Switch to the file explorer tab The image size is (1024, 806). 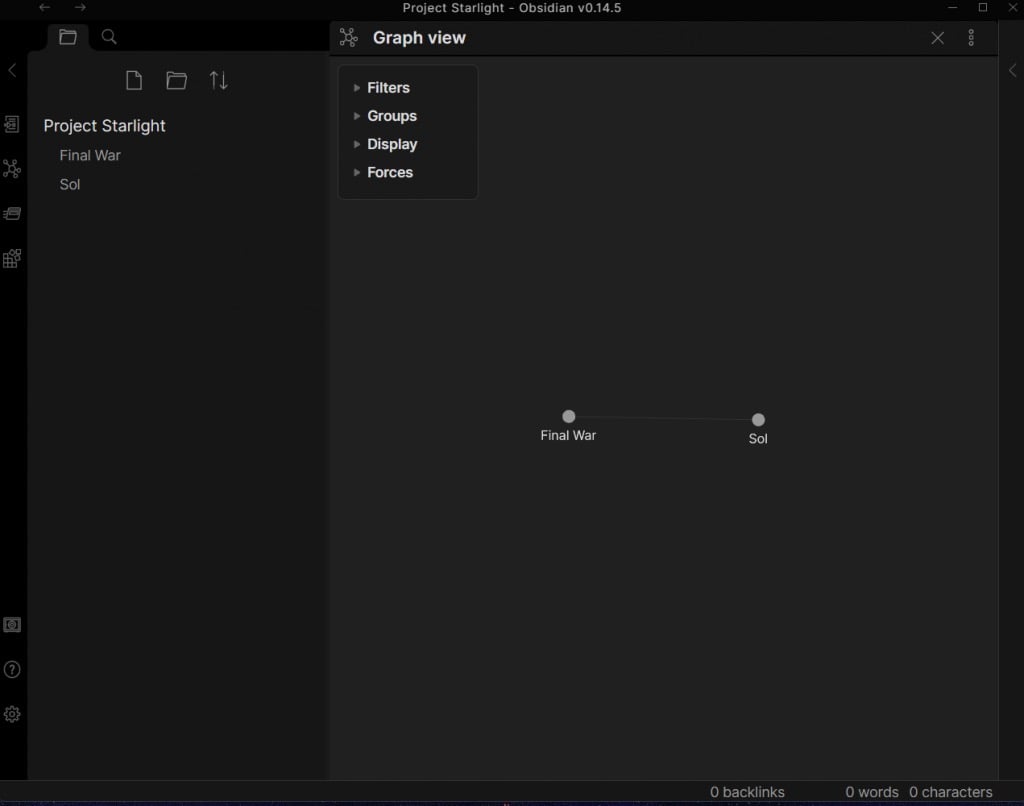pyautogui.click(x=68, y=37)
